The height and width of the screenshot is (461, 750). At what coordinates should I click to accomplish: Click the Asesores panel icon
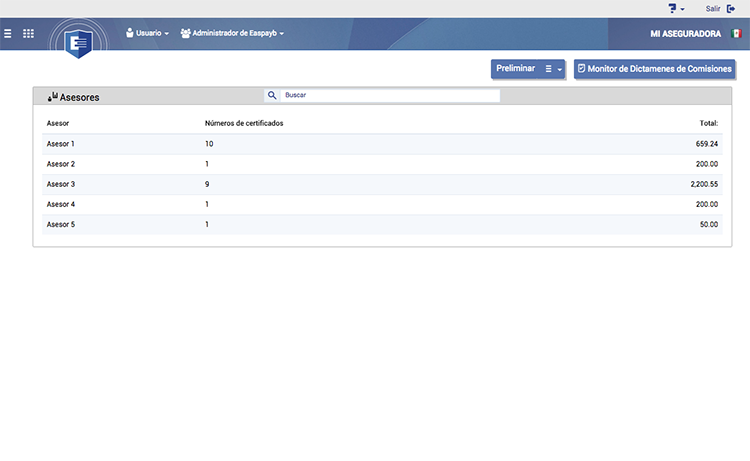coord(53,97)
